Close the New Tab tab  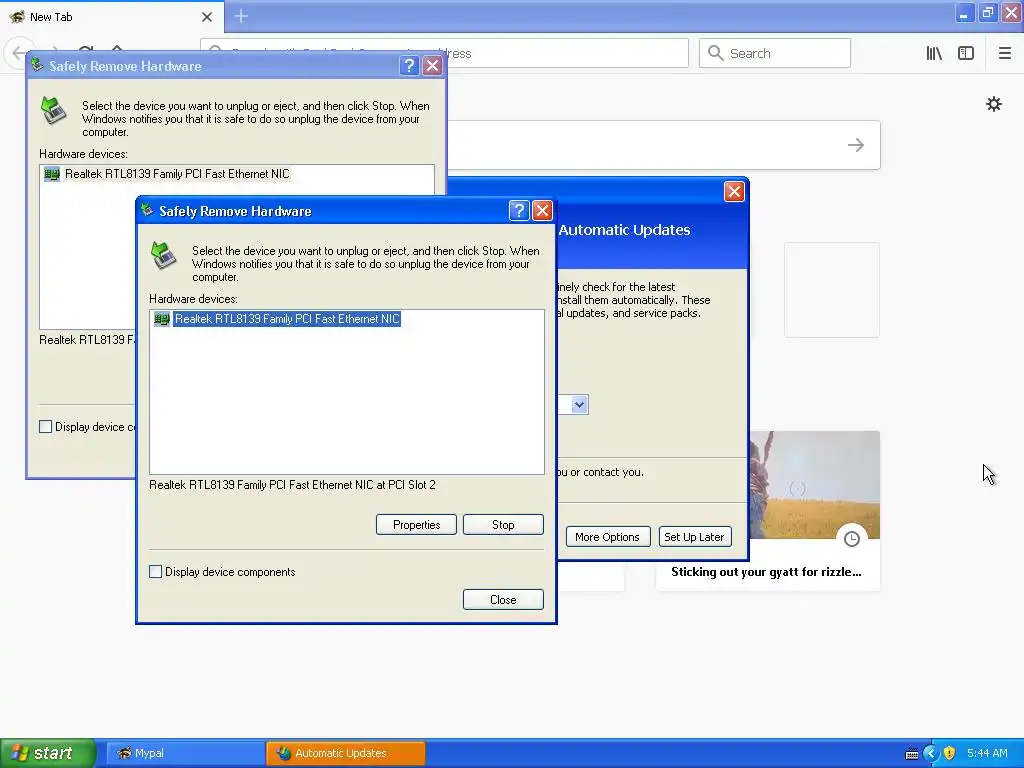[207, 17]
